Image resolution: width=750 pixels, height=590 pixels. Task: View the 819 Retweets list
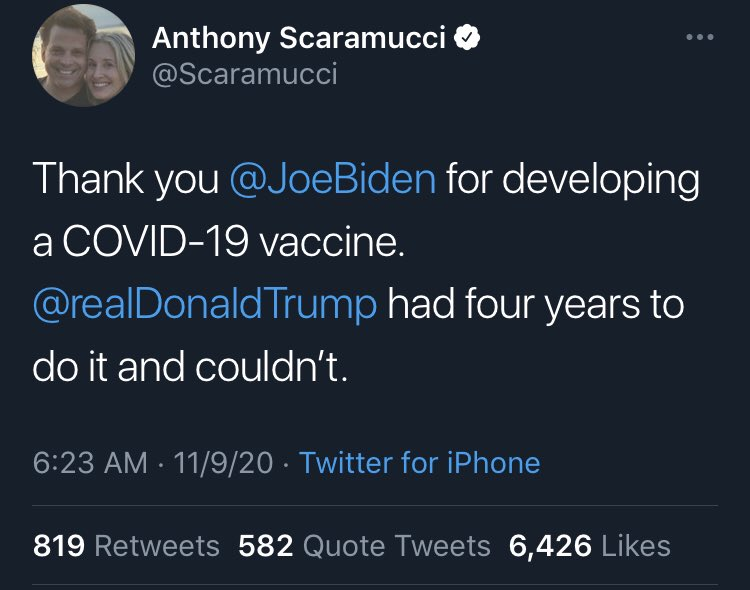coord(126,545)
